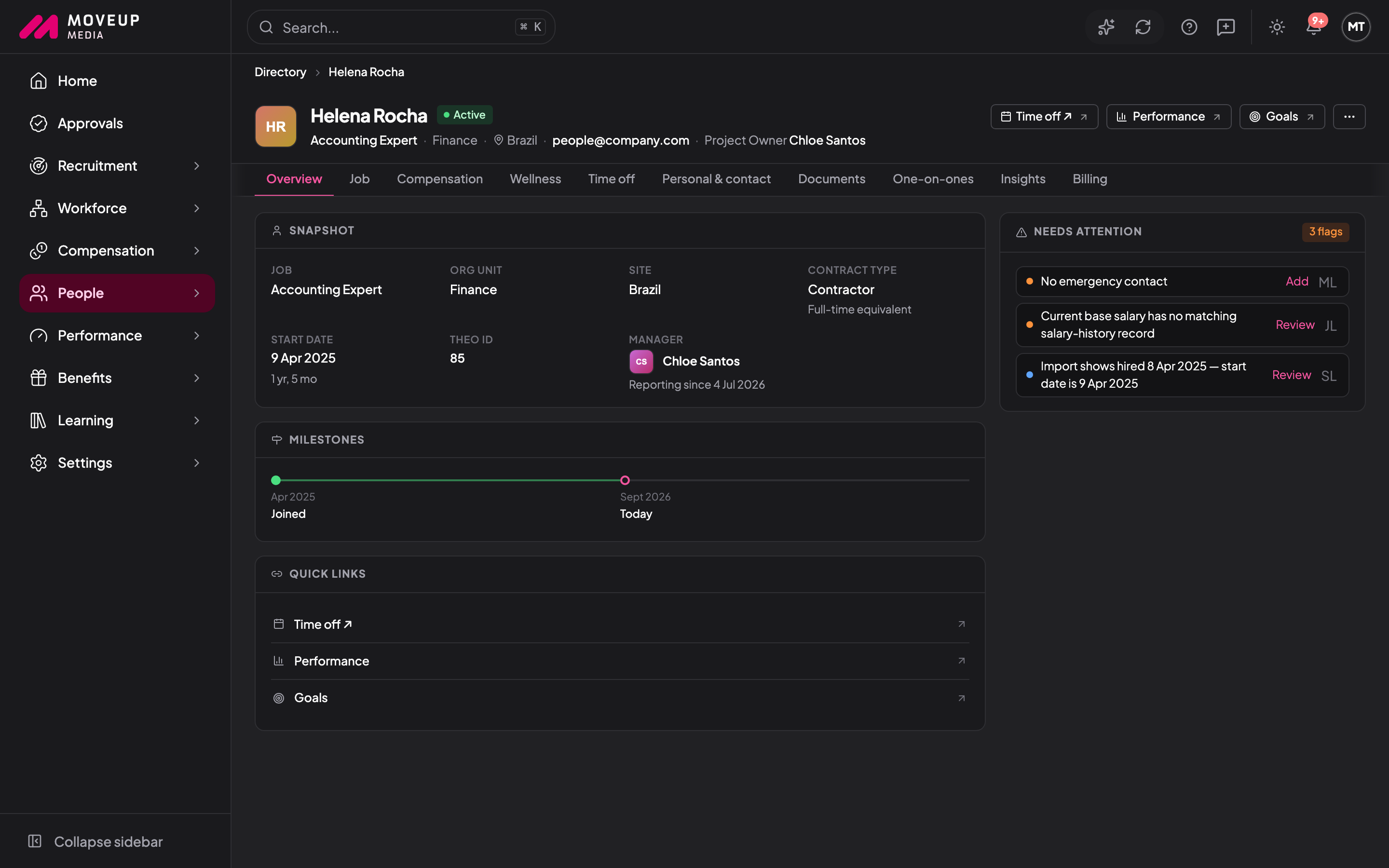
Task: Click the Time off header button
Action: coord(1044,117)
